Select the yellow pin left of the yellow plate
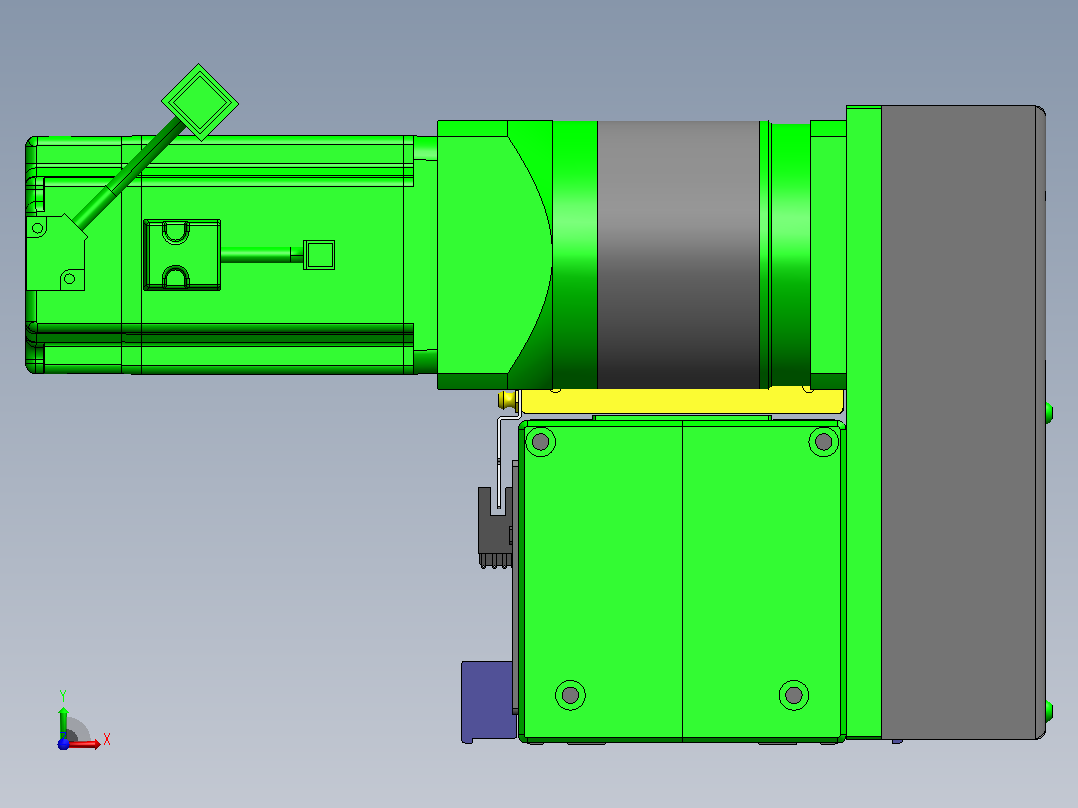Image resolution: width=1078 pixels, height=808 pixels. (507, 400)
